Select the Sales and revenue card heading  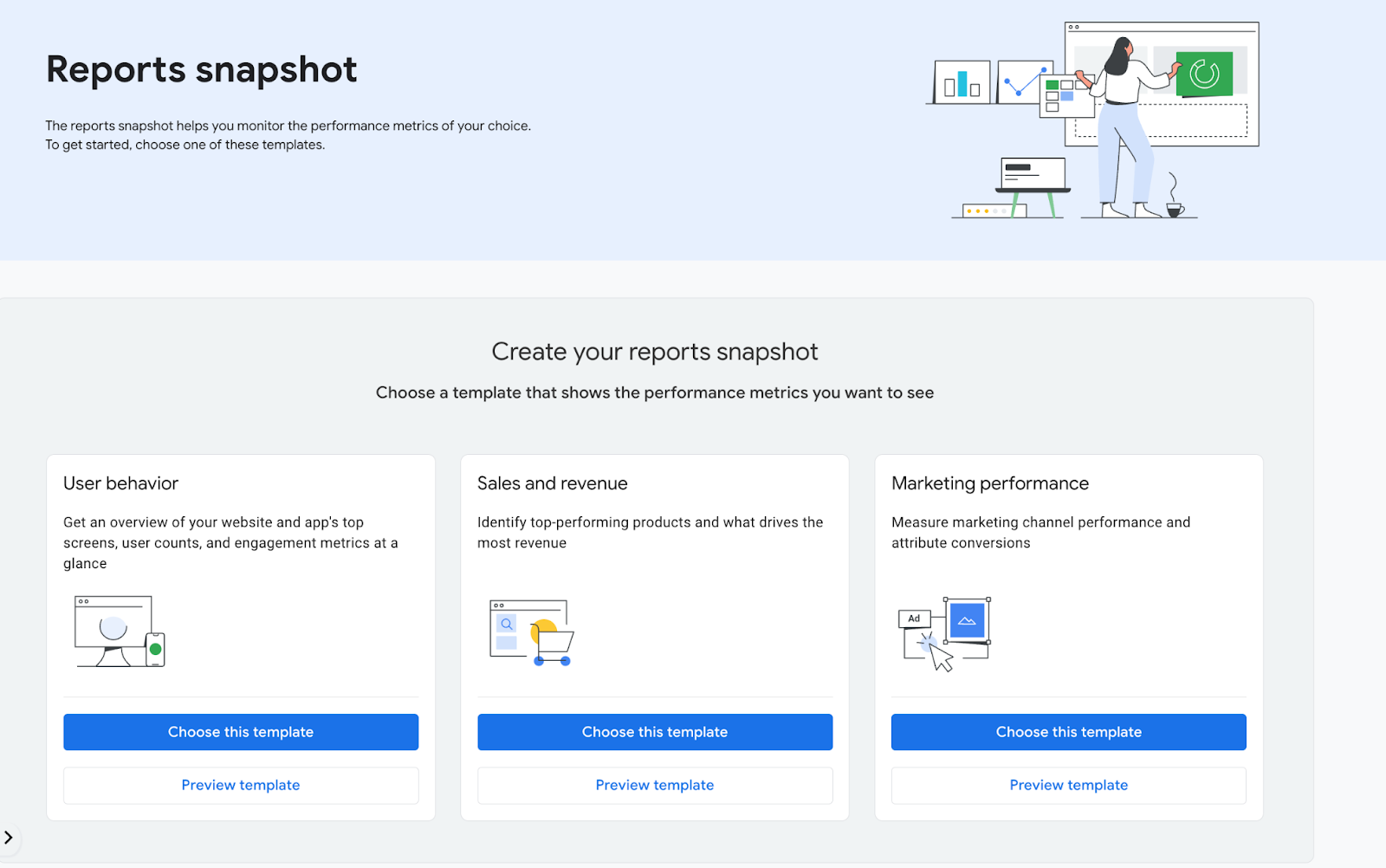[x=552, y=483]
